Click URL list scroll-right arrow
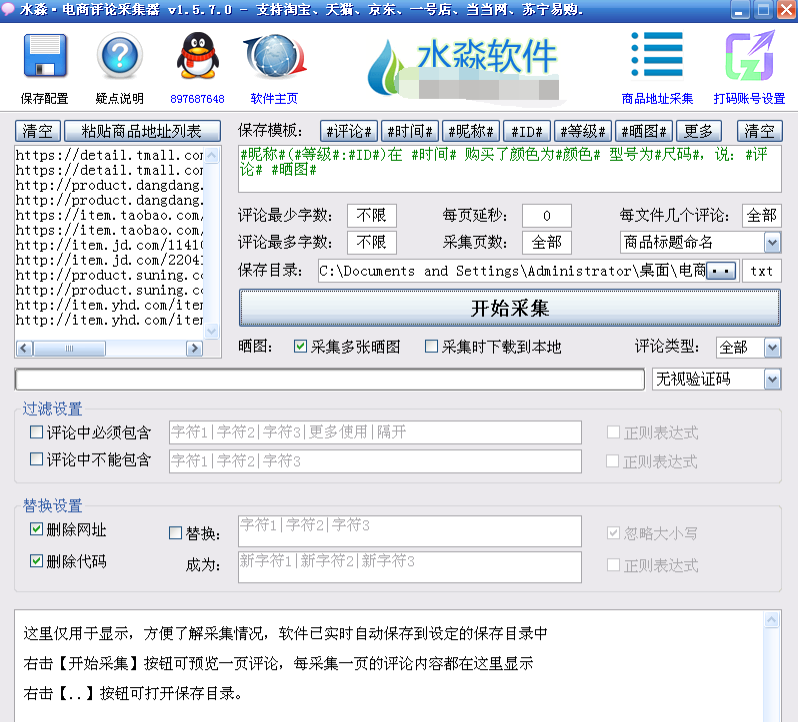 click(x=194, y=349)
